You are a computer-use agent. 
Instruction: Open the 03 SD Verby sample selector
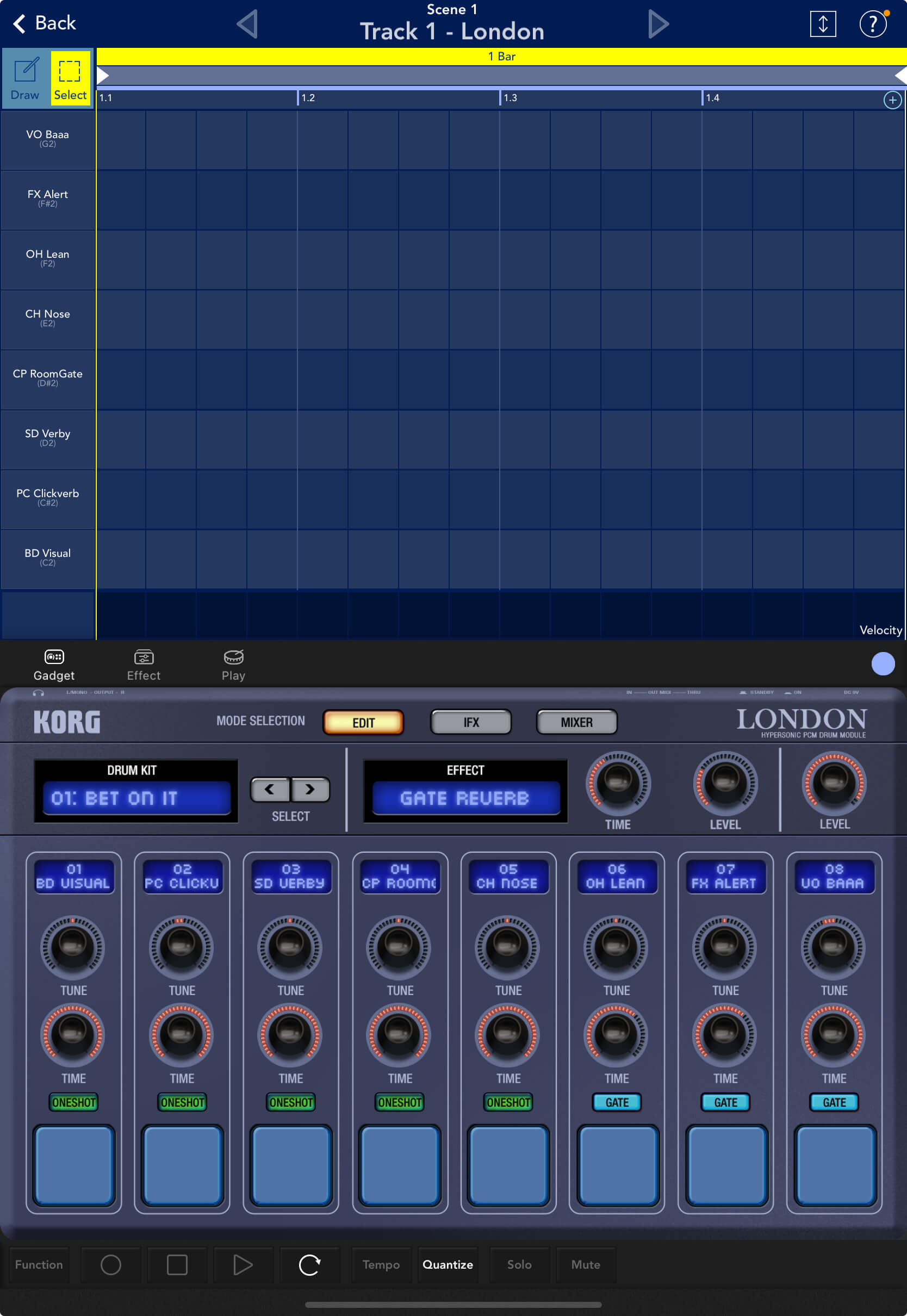pyautogui.click(x=290, y=877)
